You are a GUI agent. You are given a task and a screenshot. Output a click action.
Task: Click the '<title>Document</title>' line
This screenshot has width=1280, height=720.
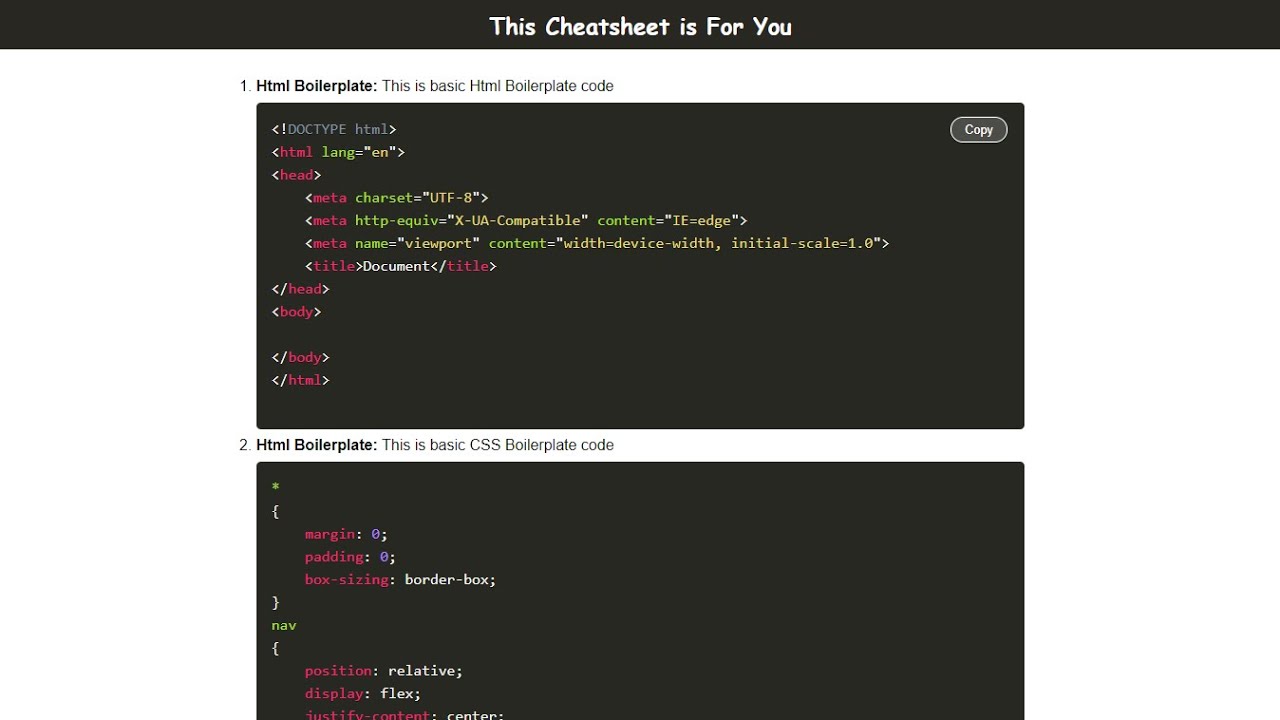click(x=401, y=266)
